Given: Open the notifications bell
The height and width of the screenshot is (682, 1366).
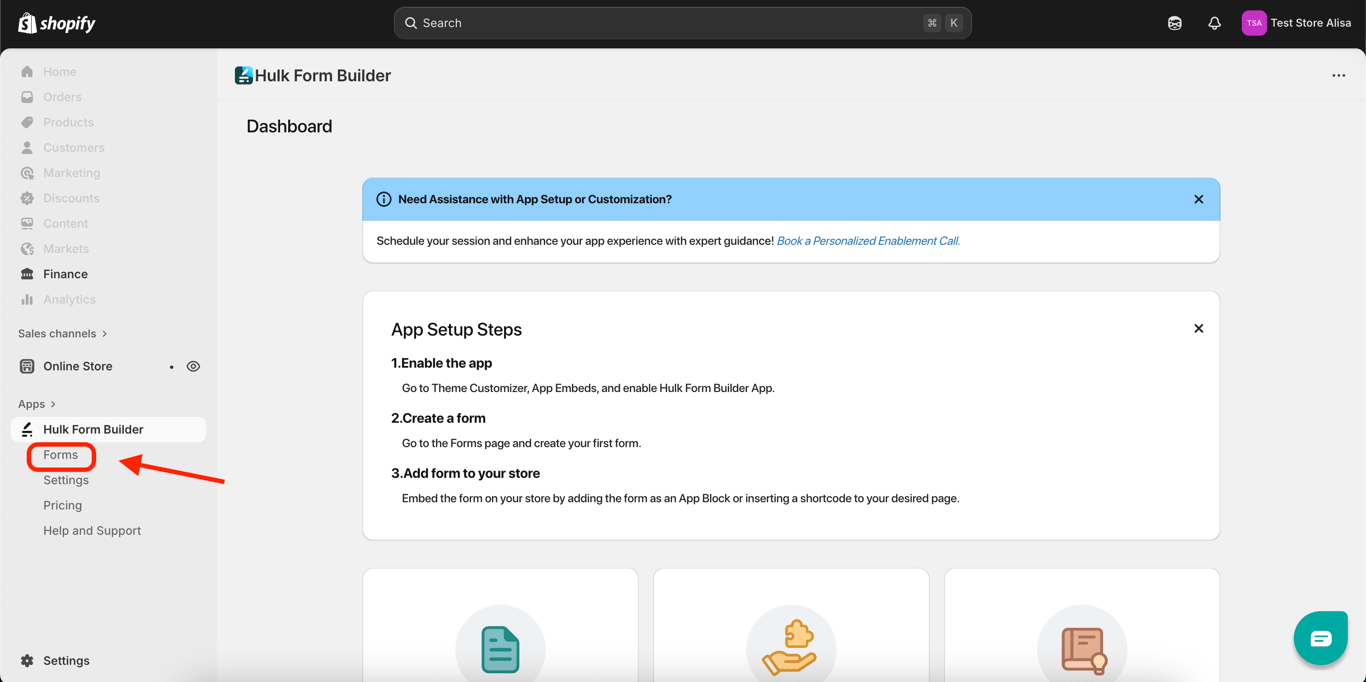Looking at the screenshot, I should [1214, 23].
